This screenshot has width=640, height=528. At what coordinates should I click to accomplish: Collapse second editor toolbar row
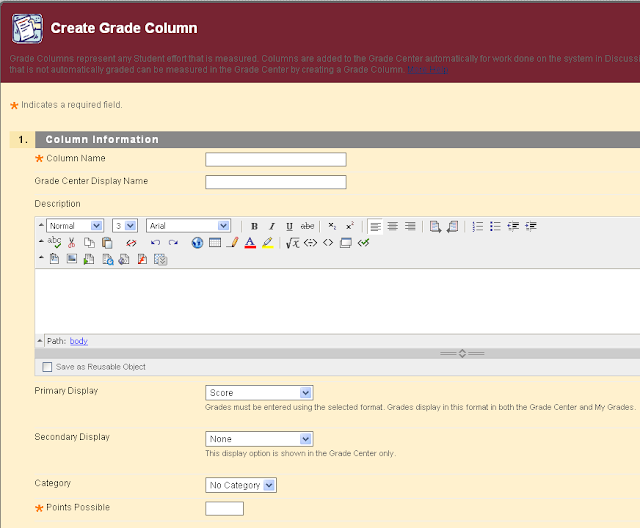click(41, 241)
